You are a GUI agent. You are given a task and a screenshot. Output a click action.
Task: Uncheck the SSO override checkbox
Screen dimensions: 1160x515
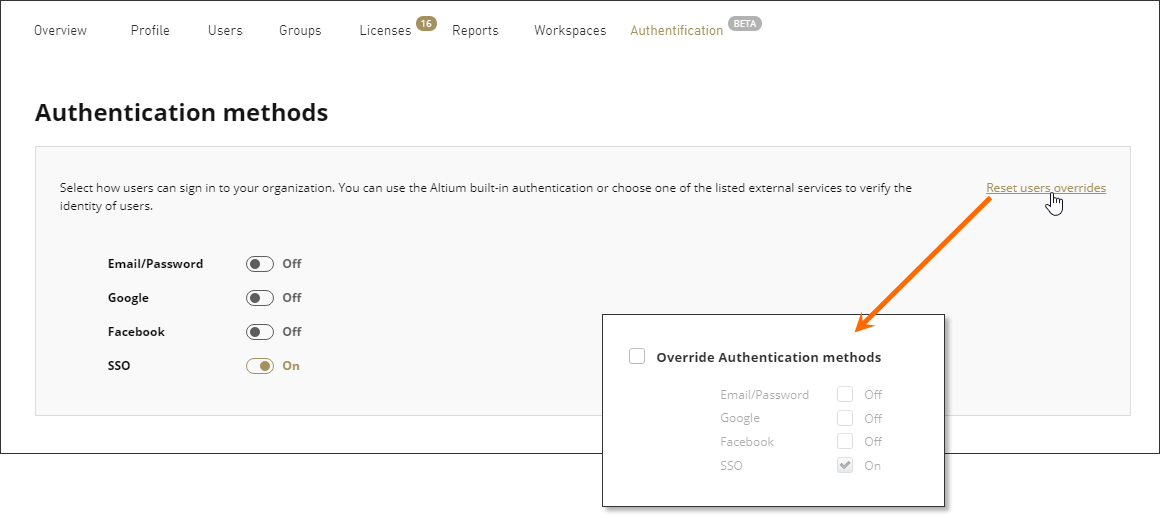tap(845, 465)
